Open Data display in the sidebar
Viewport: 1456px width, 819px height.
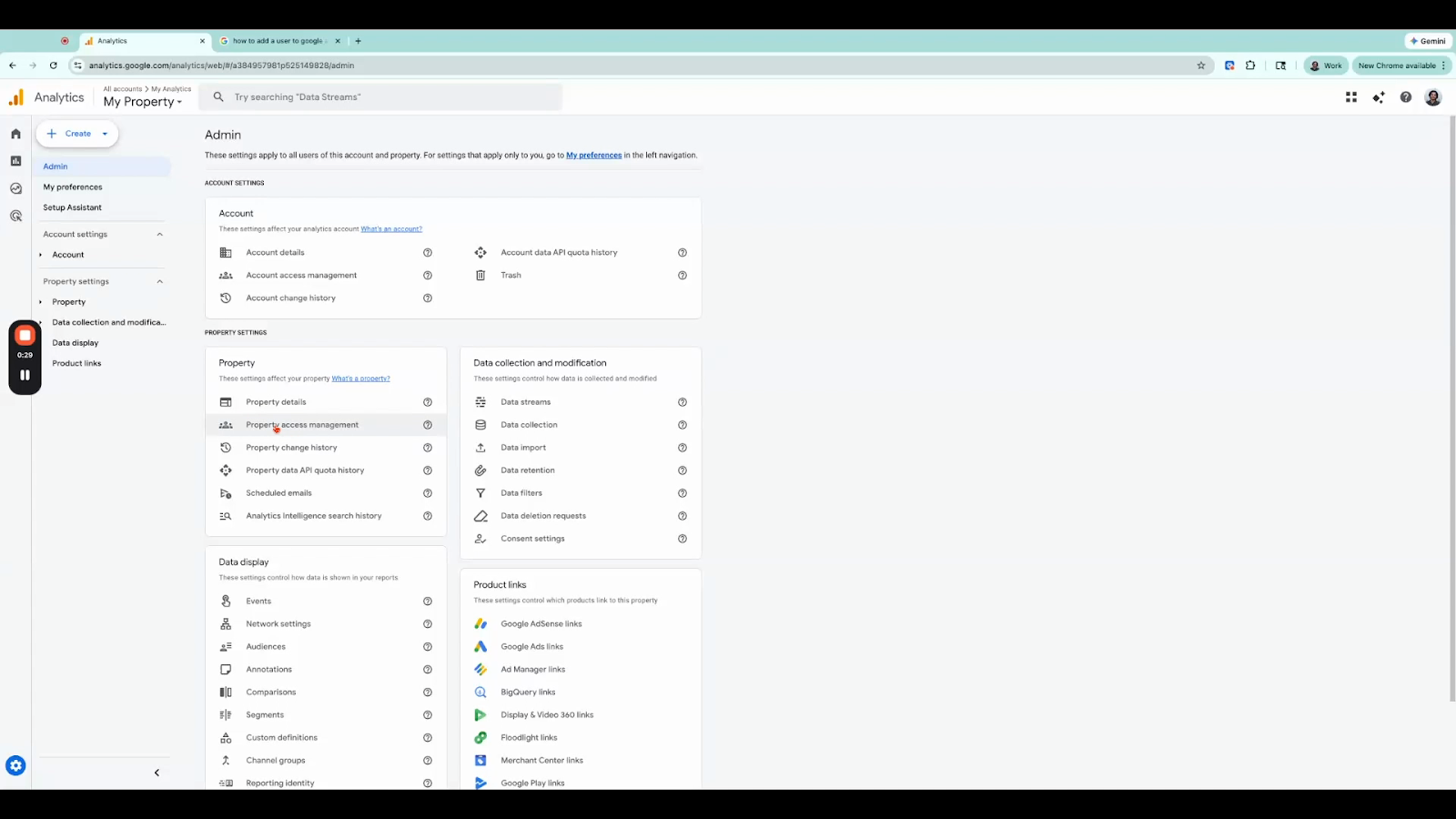click(76, 343)
